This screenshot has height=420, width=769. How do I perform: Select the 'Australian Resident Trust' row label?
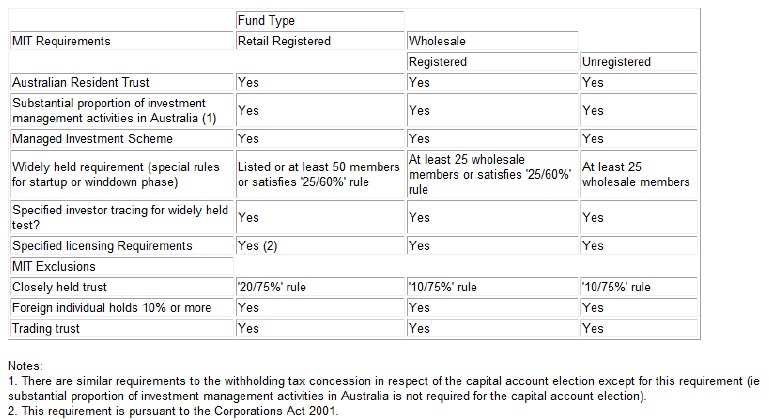click(x=122, y=82)
